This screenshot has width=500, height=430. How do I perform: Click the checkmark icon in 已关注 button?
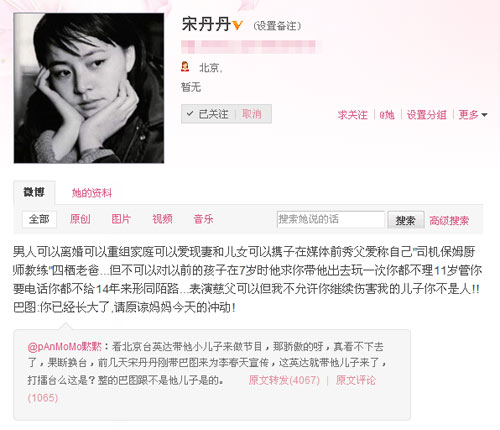[x=190, y=114]
